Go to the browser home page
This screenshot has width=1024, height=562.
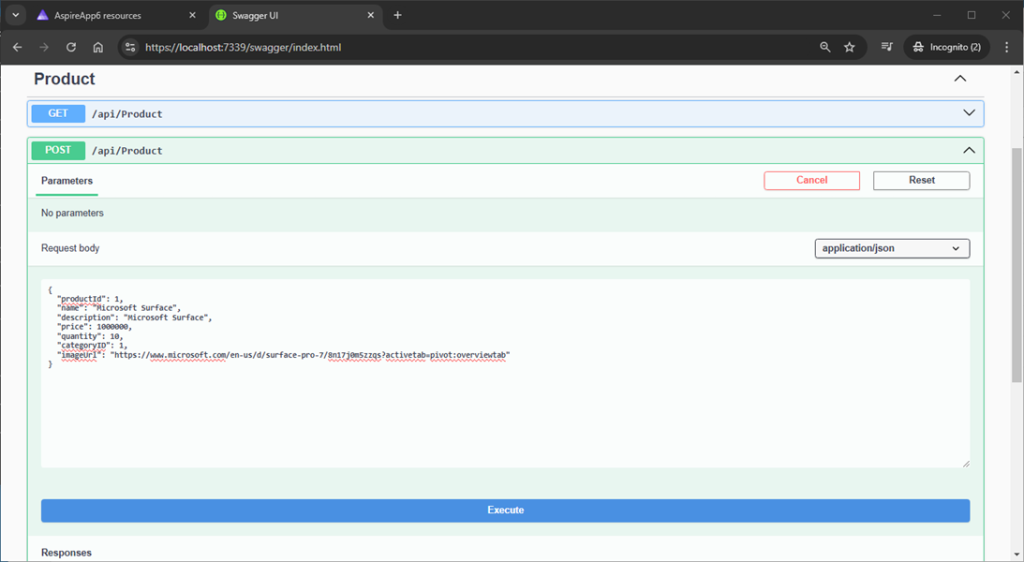point(98,47)
